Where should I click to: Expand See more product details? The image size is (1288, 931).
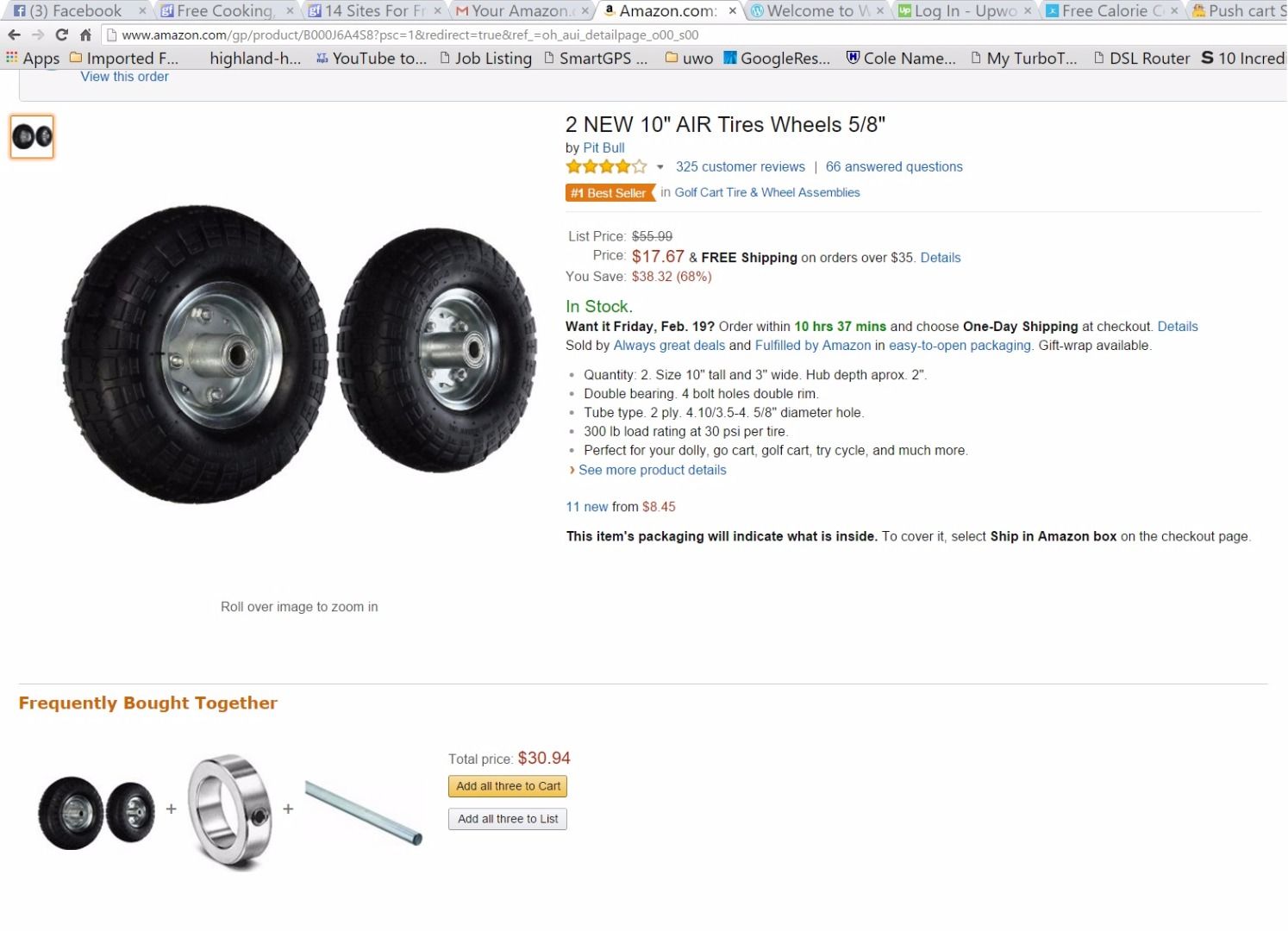pos(652,470)
